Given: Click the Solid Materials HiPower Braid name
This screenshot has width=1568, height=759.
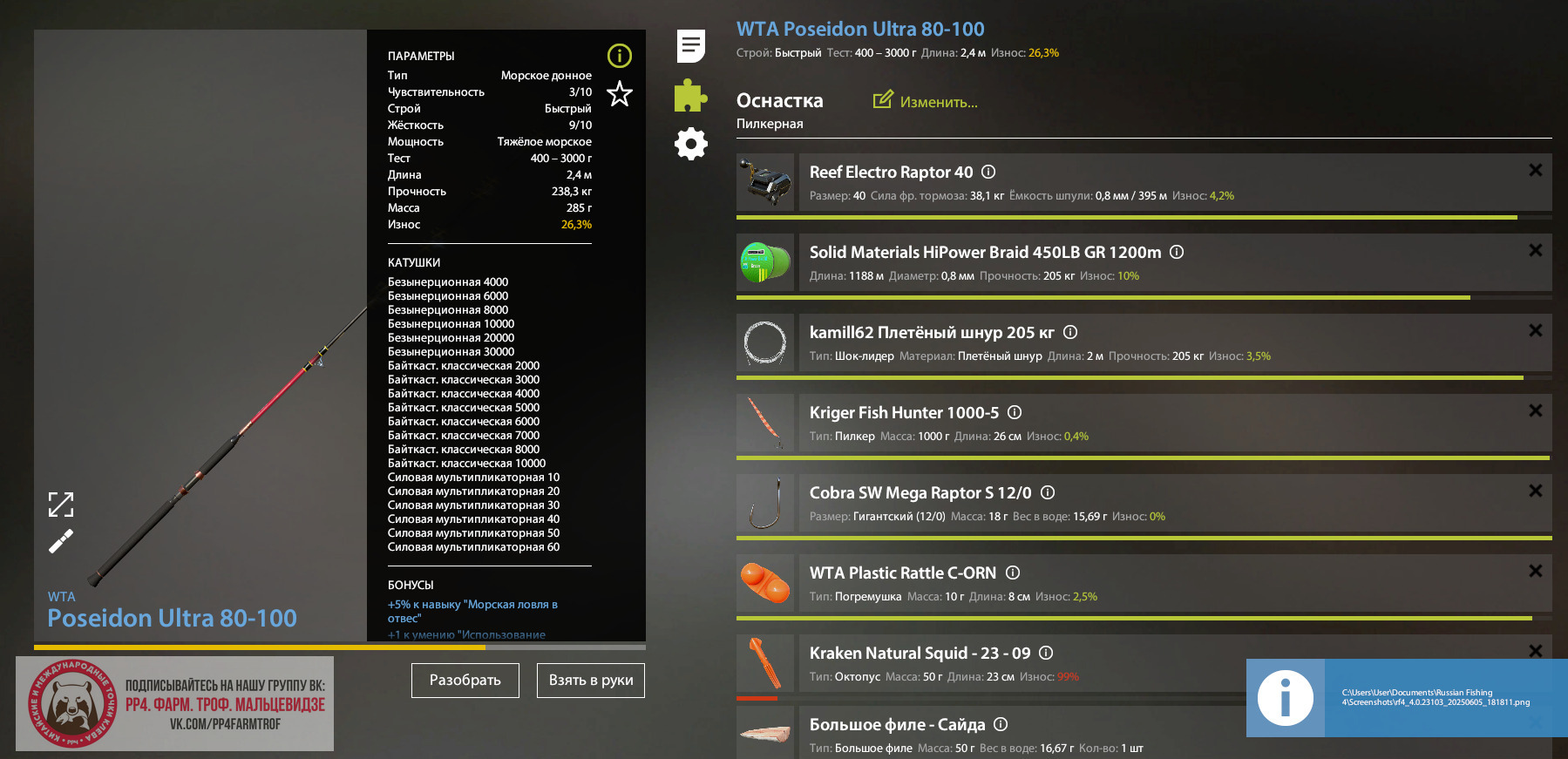Looking at the screenshot, I should 985,252.
